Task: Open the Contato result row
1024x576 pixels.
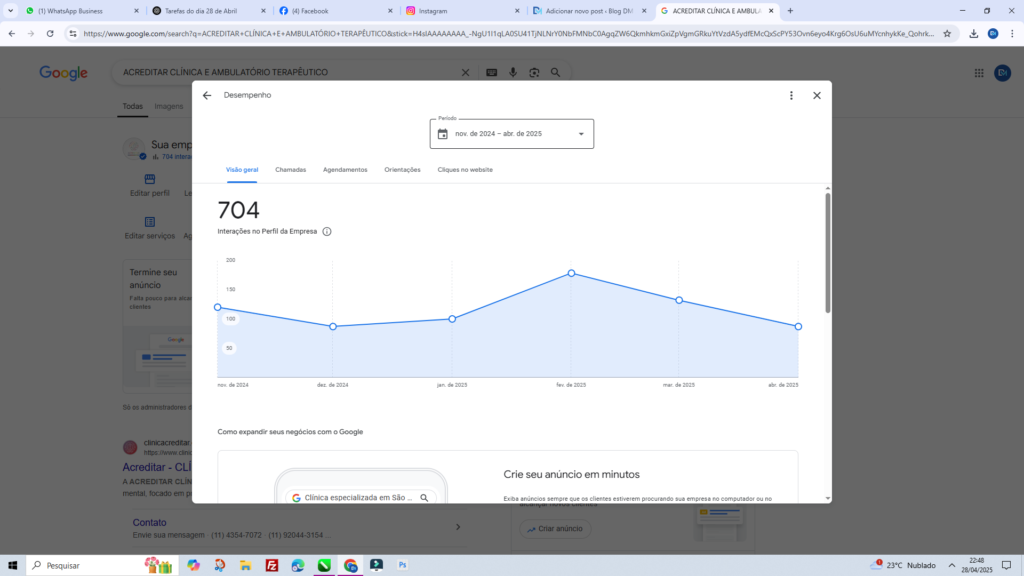Action: coord(297,528)
